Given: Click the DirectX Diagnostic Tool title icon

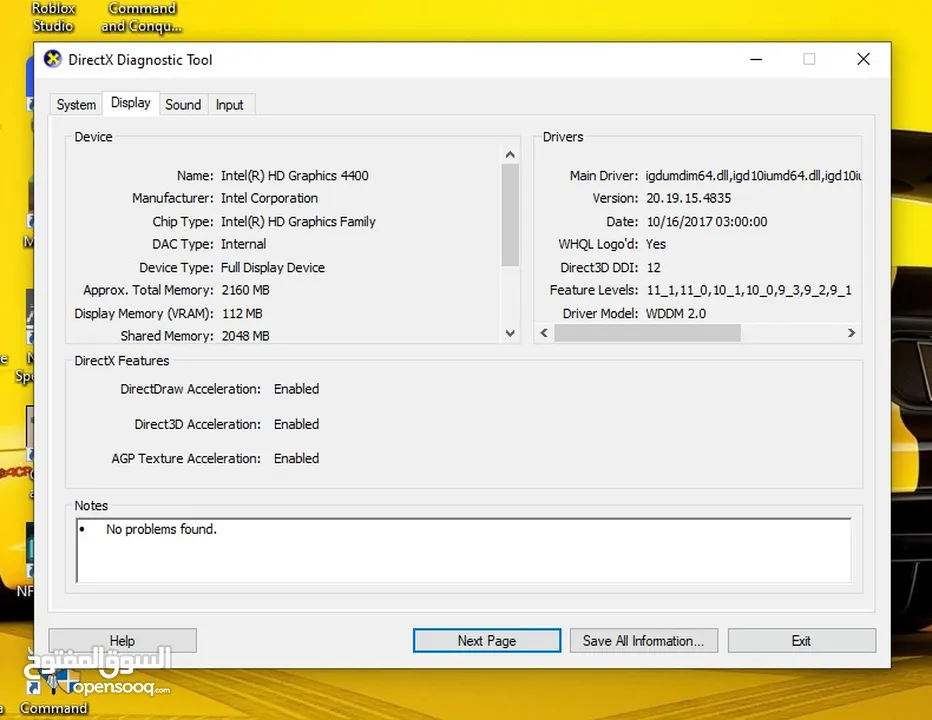Looking at the screenshot, I should tap(53, 59).
